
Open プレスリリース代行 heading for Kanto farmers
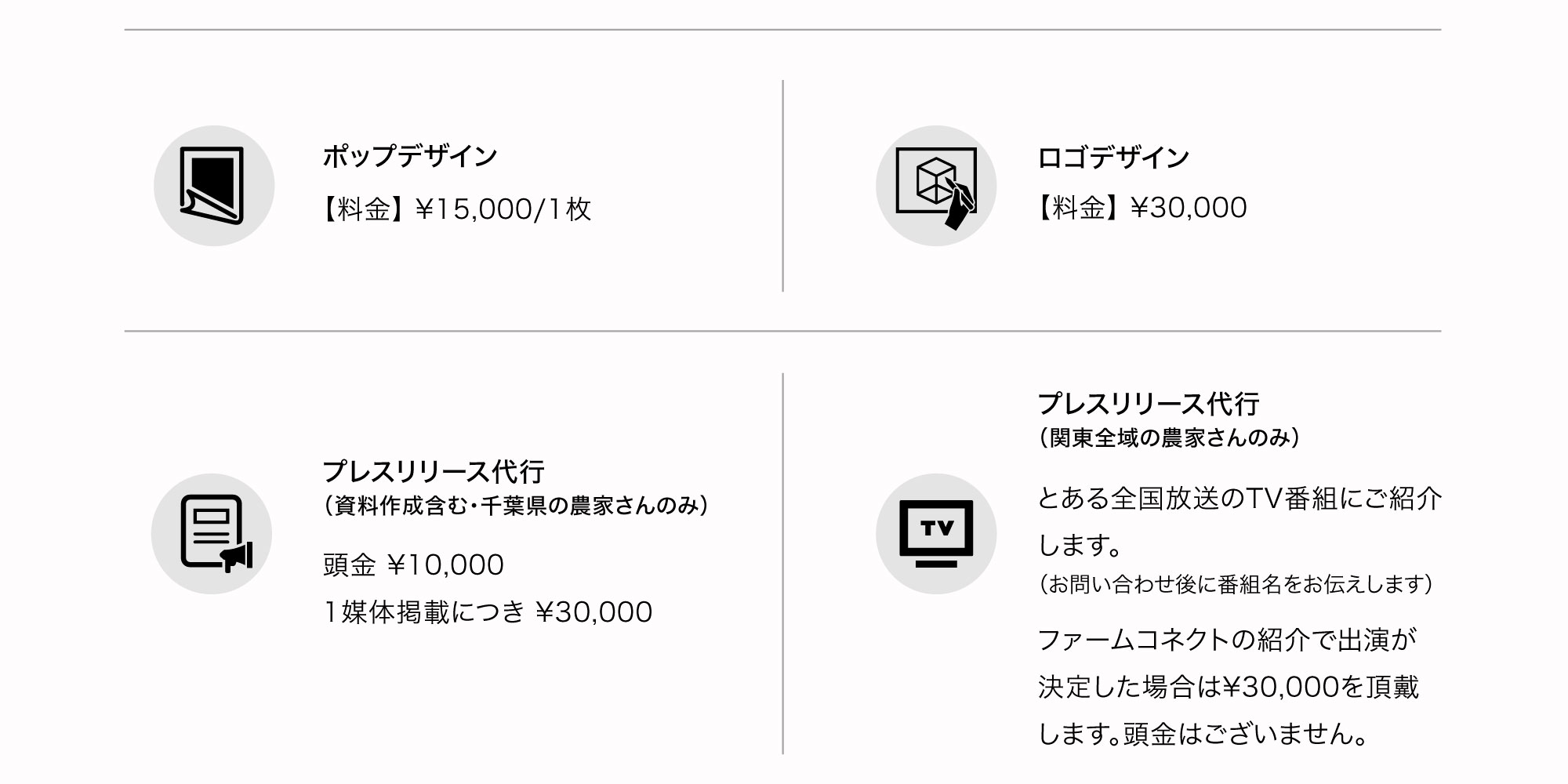pos(1149,404)
